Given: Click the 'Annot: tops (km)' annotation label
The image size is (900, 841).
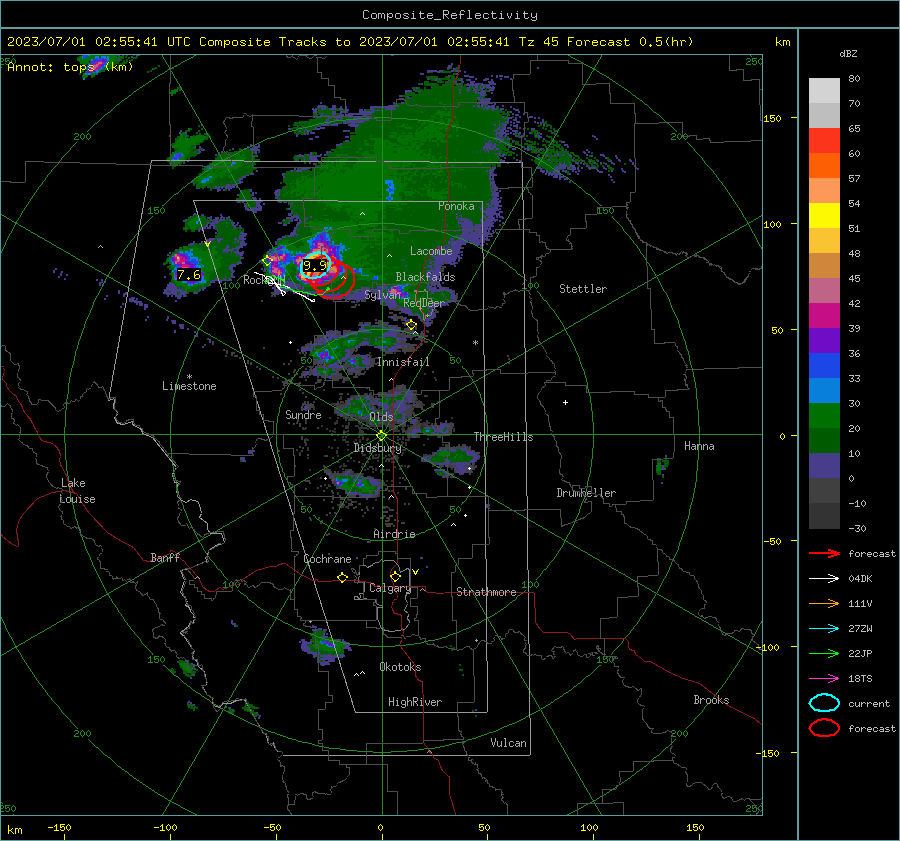Looking at the screenshot, I should [x=70, y=67].
